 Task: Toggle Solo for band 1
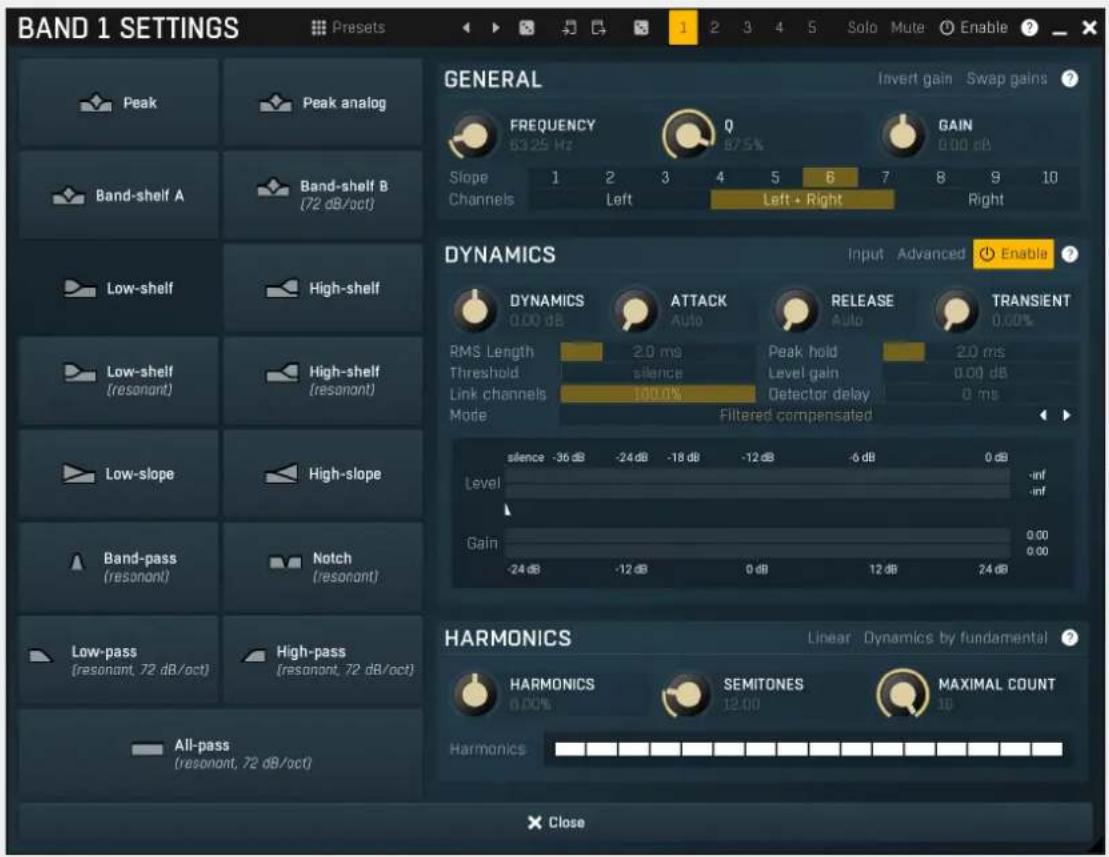tap(862, 28)
